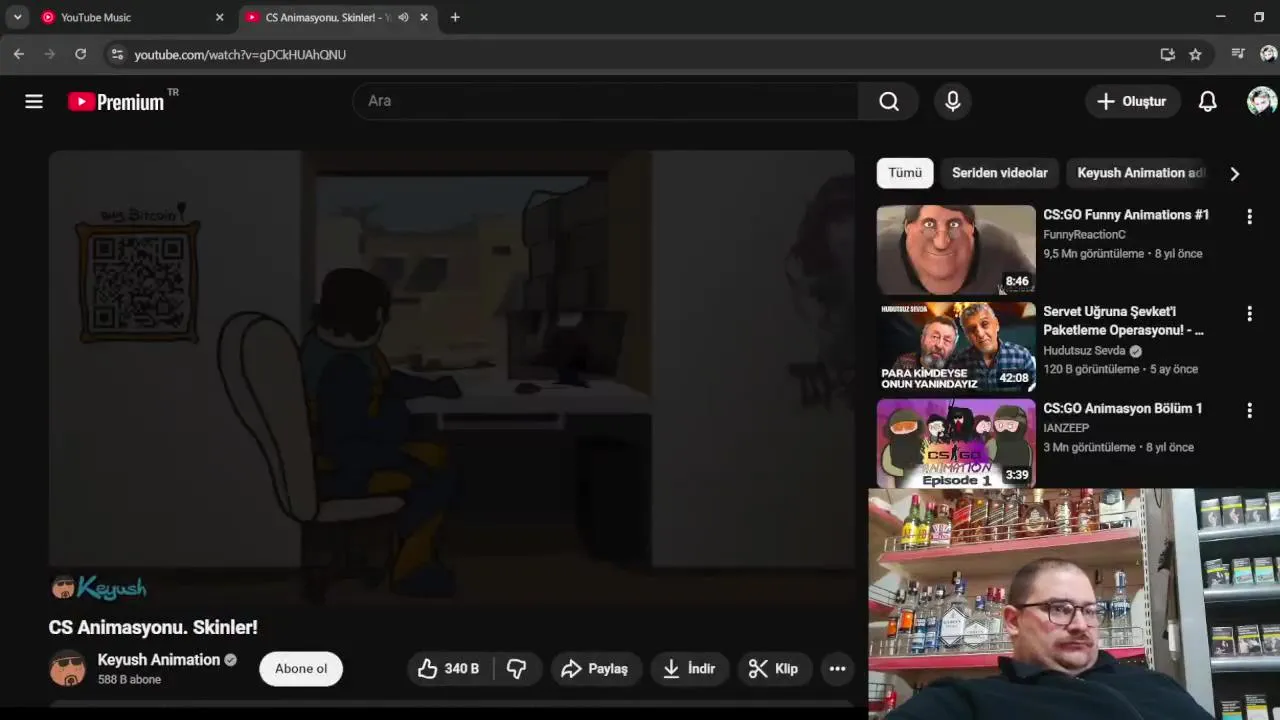Screen dimensions: 1280x720
Task: Open Servet Uğruna Şevket'i Paketleme title
Action: click(1123, 321)
